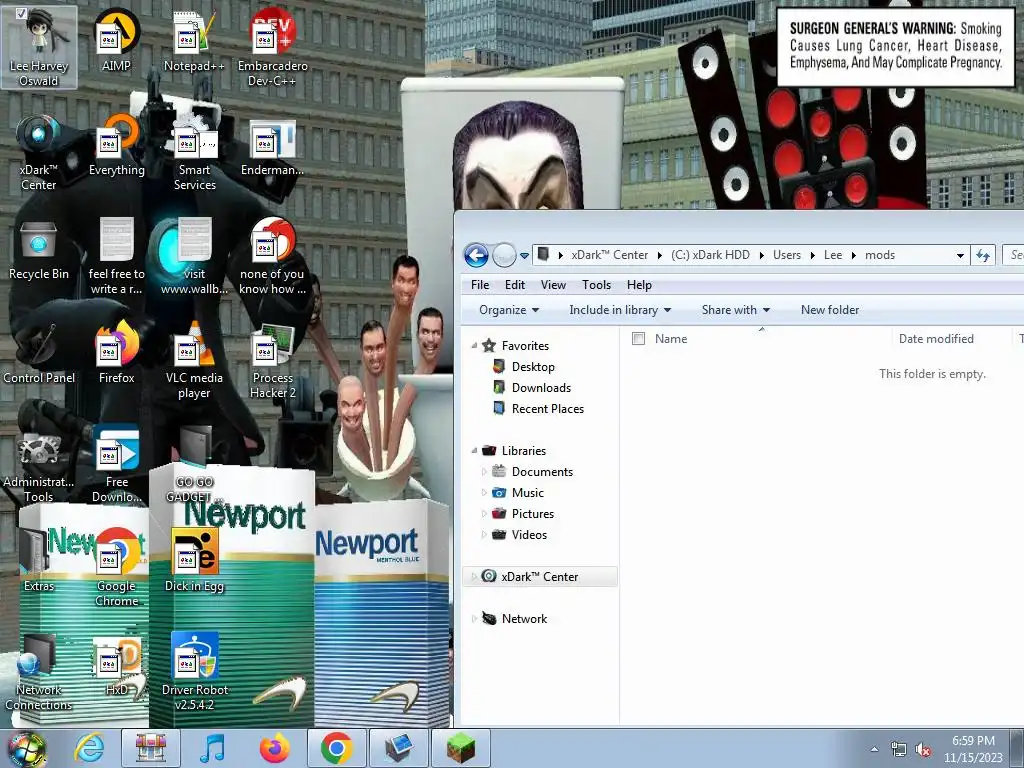Image resolution: width=1024 pixels, height=768 pixels.
Task: Toggle the checkbox on Lee Harvey Oswald icon
Action: (21, 13)
